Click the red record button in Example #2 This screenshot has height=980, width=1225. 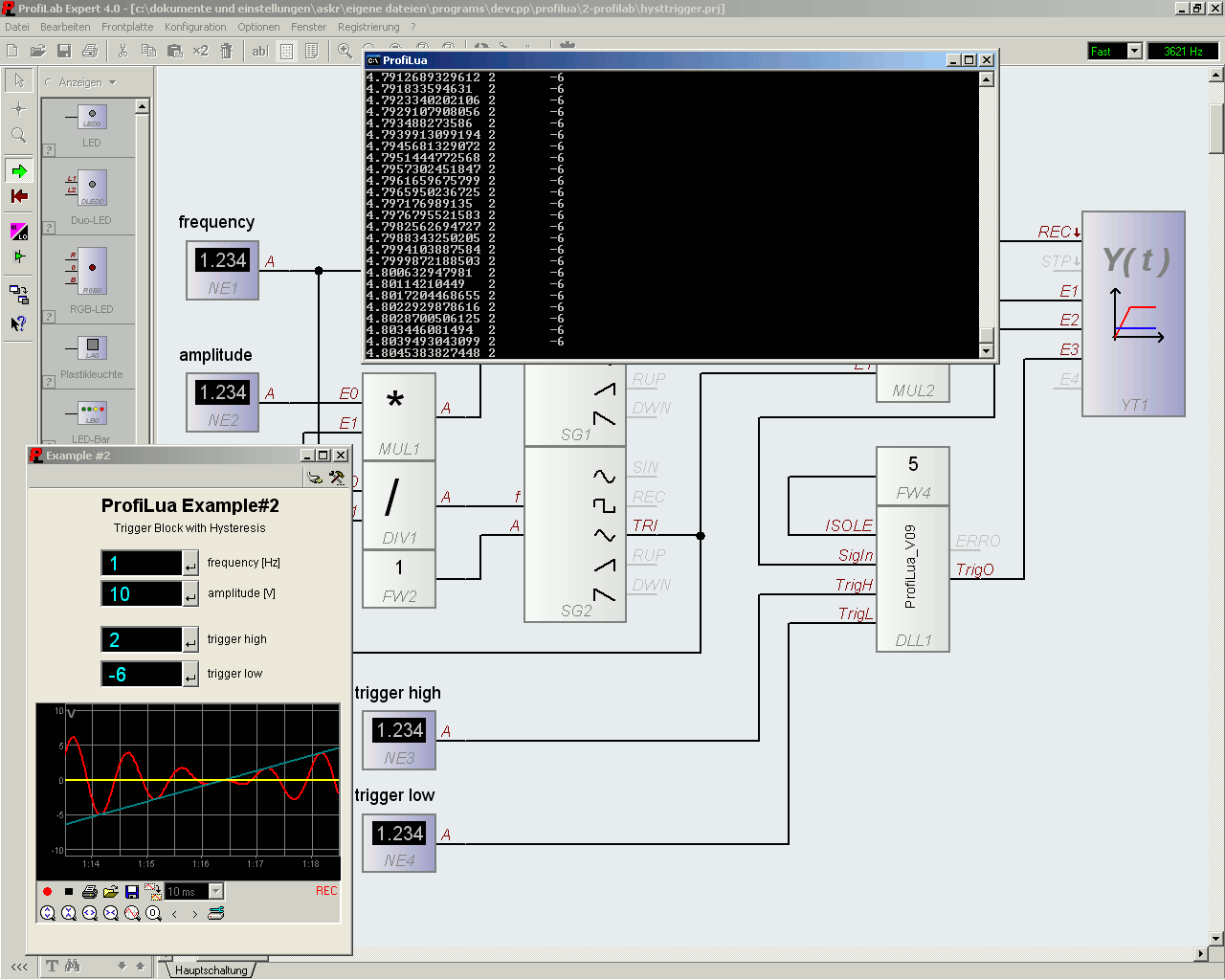[x=47, y=891]
